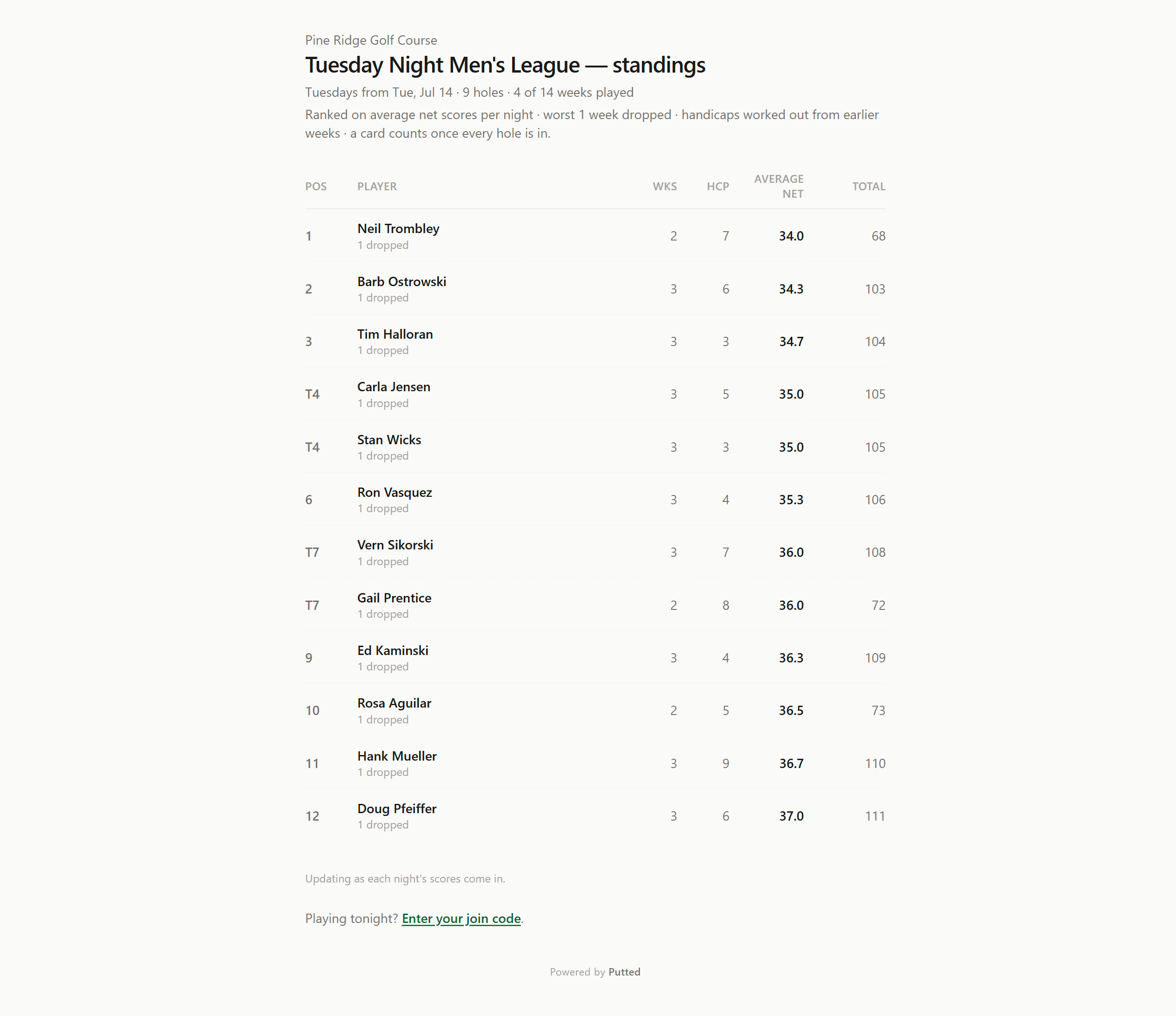
Task: Select Hank Mueller in the standings
Action: (x=595, y=763)
